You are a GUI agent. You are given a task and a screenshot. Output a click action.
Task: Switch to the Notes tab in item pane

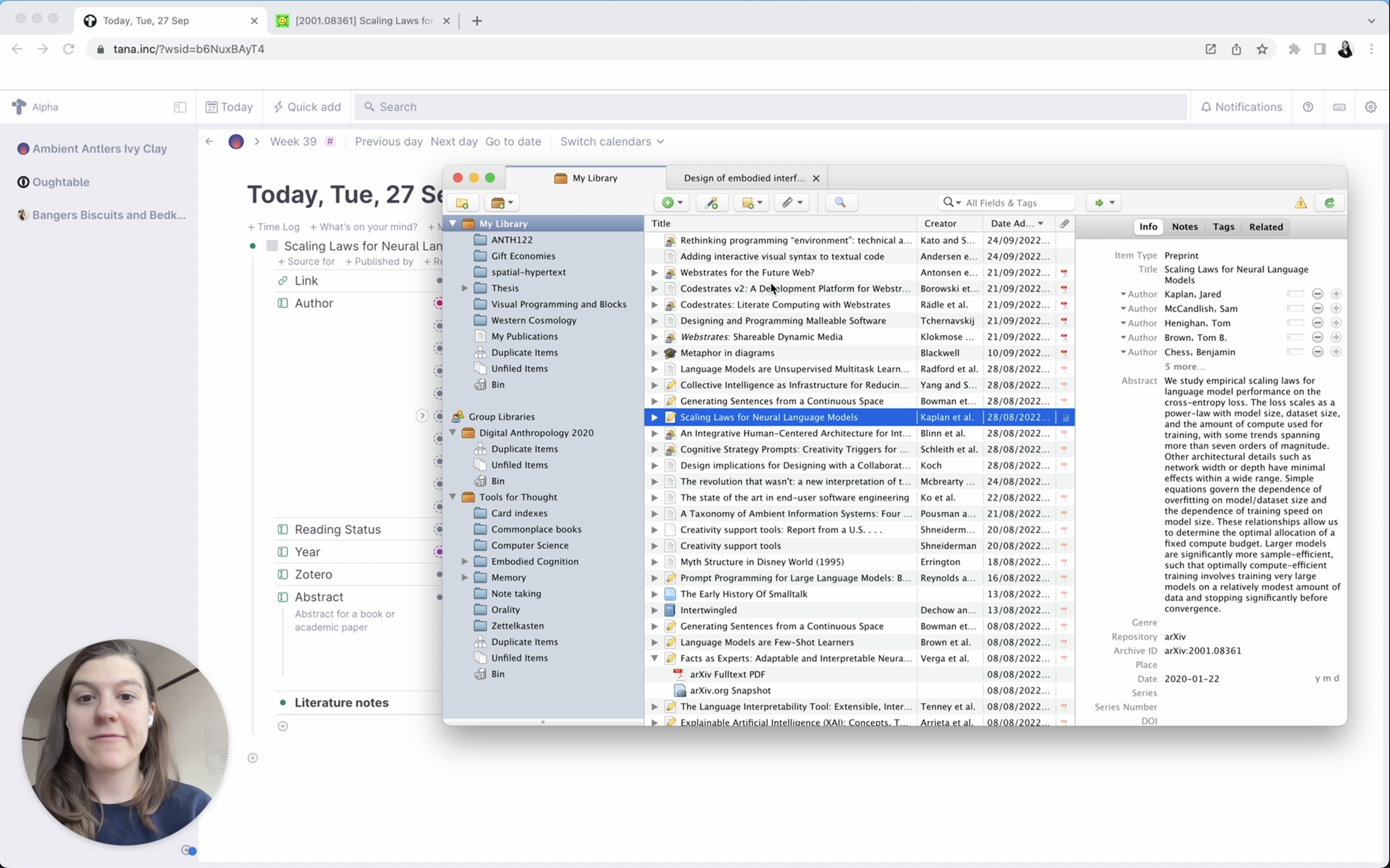1184,227
